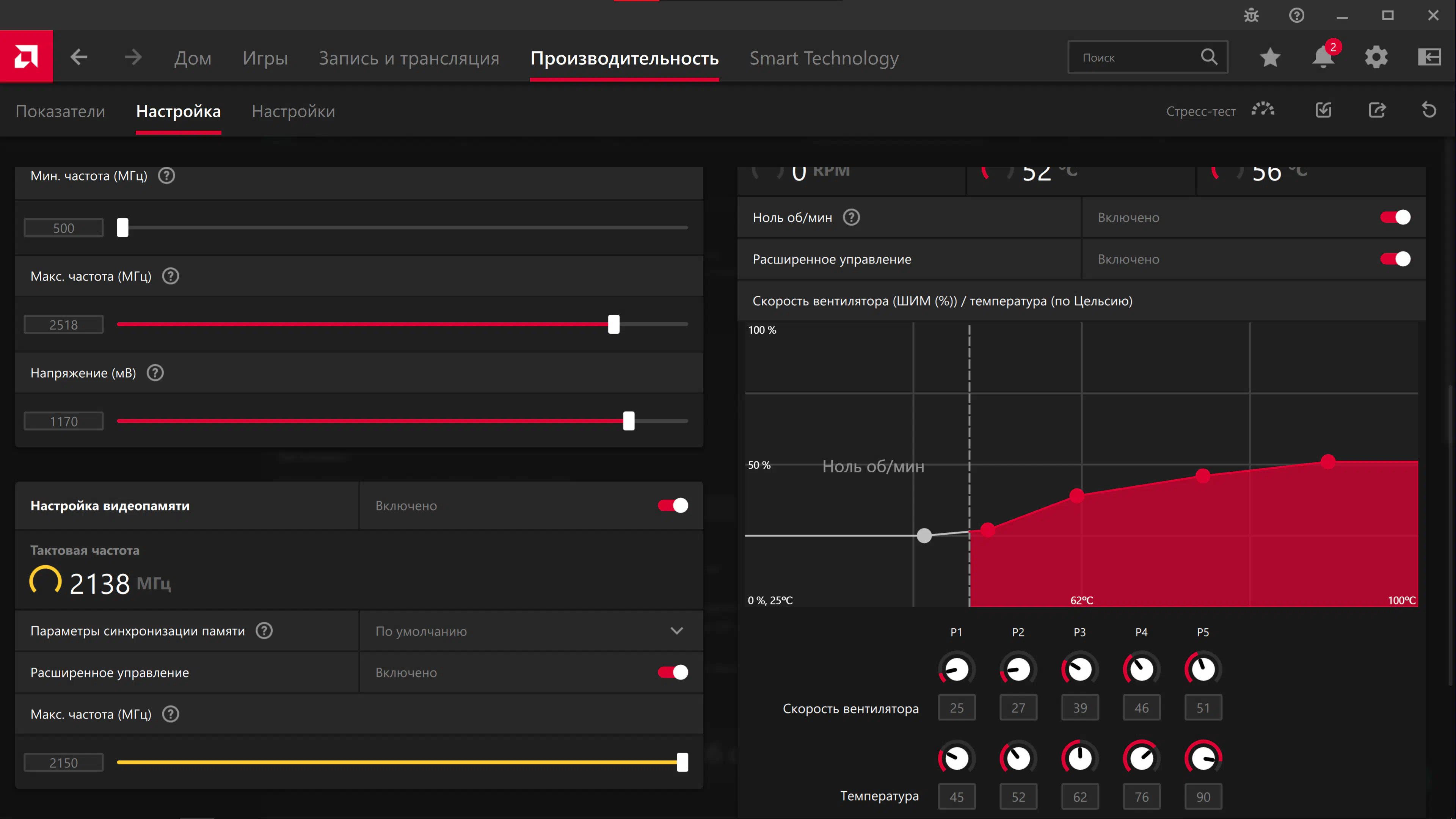1456x819 pixels.
Task: Show help for GPU Макс. частота (МГц)
Action: 171,276
